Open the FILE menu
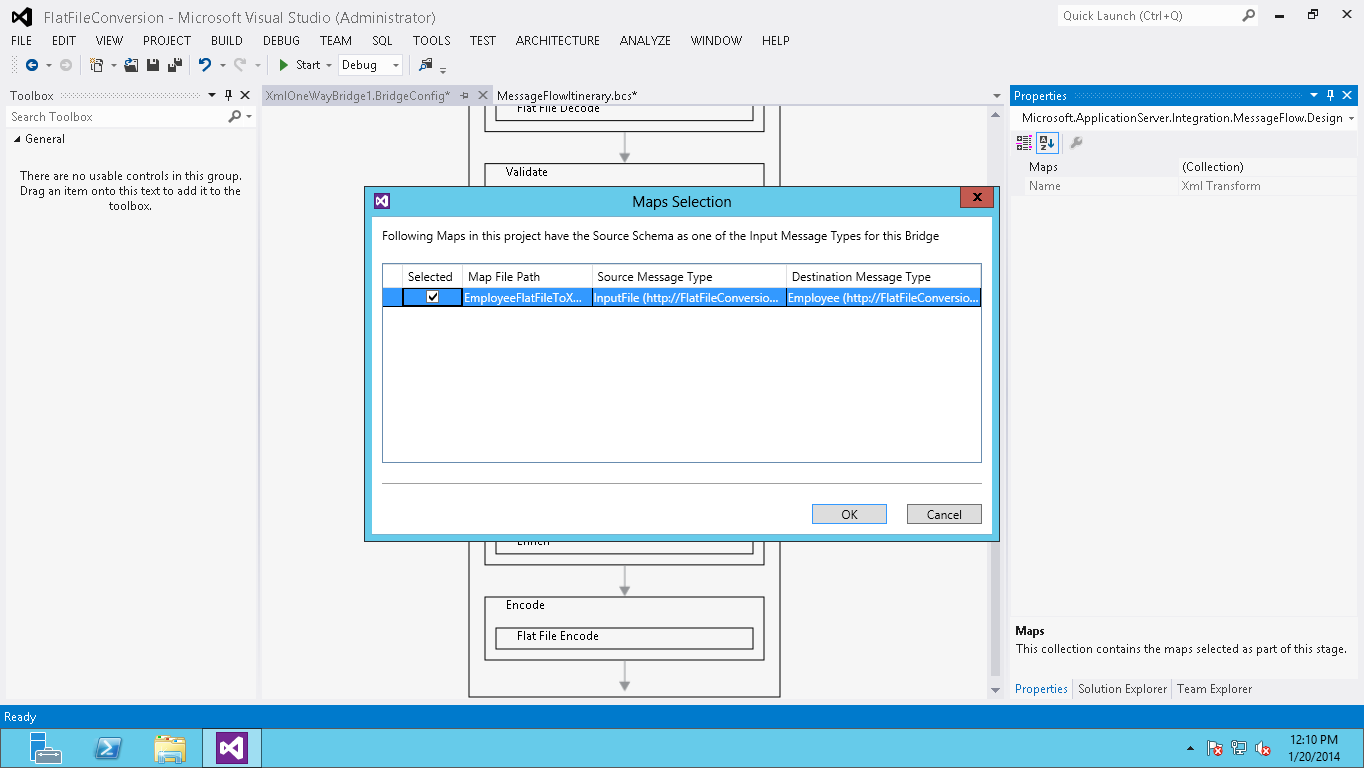The width and height of the screenshot is (1364, 768). coord(21,41)
